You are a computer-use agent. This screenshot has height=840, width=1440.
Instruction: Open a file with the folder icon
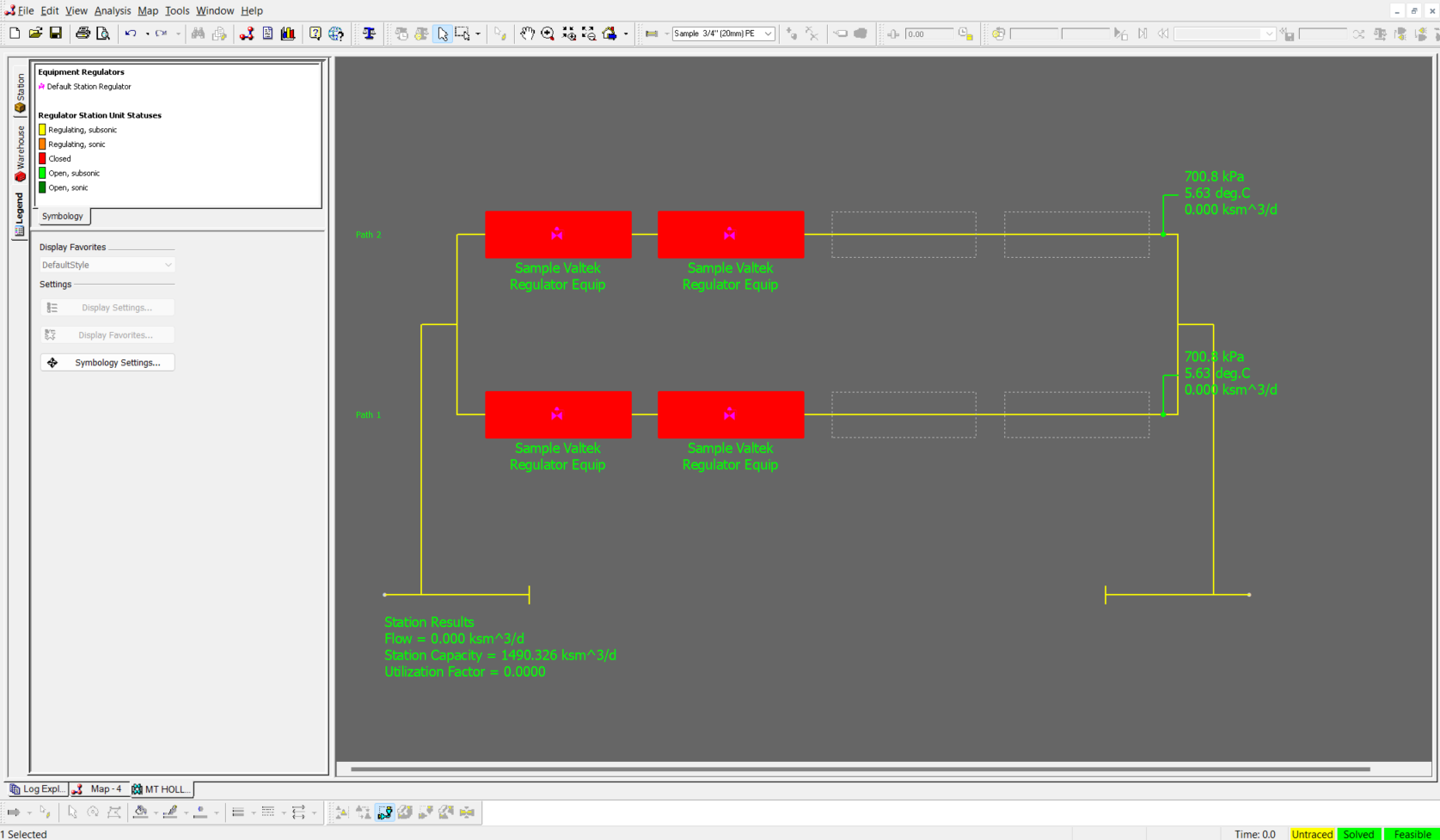[35, 34]
